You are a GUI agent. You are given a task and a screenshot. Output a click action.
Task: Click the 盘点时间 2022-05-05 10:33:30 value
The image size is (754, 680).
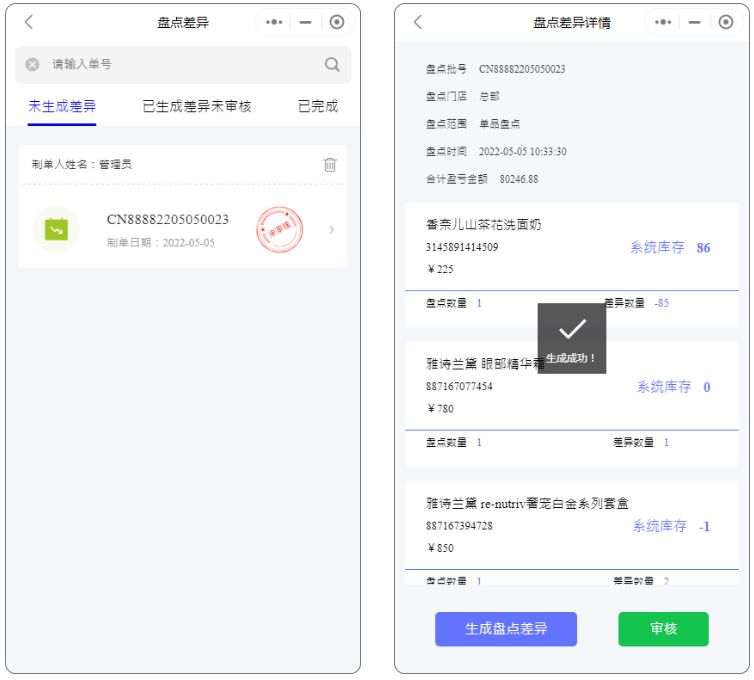point(522,151)
